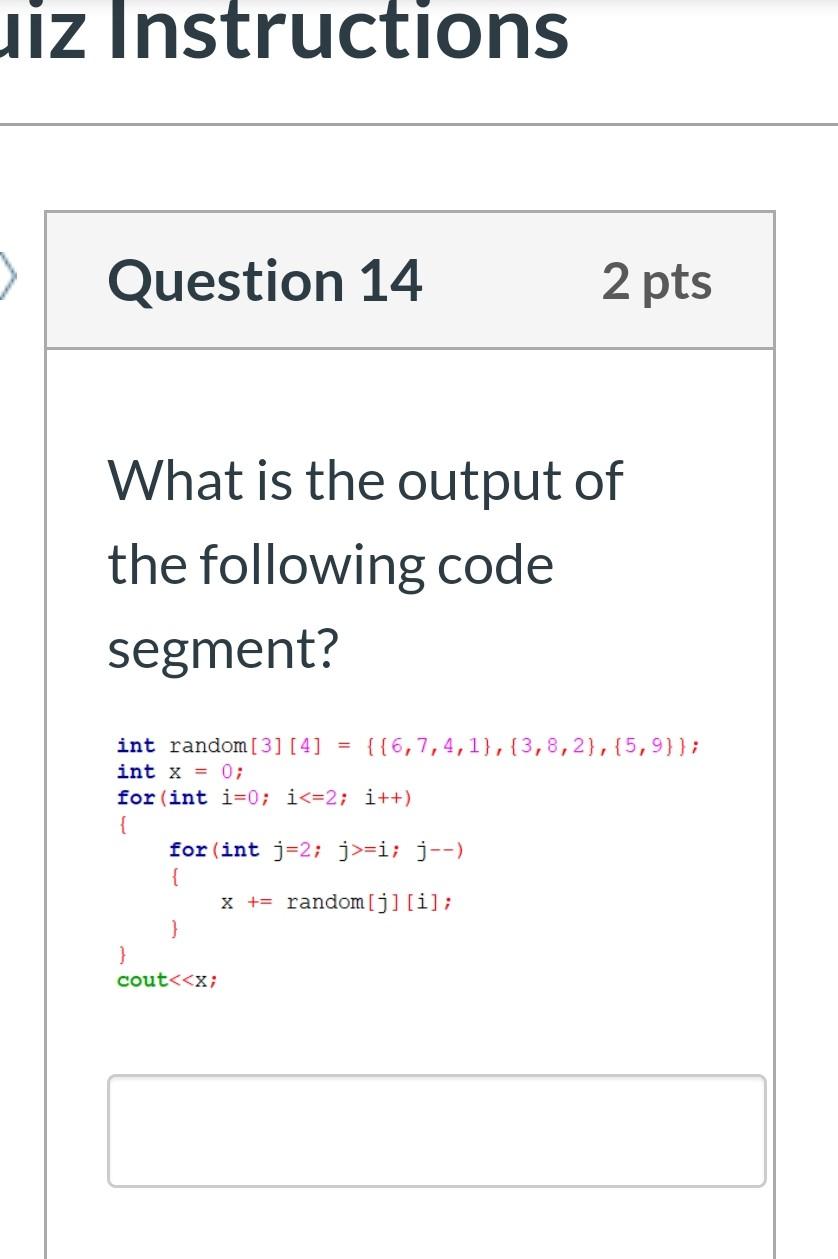Select the 'Question 14' header text
The image size is (838, 1259).
click(264, 281)
